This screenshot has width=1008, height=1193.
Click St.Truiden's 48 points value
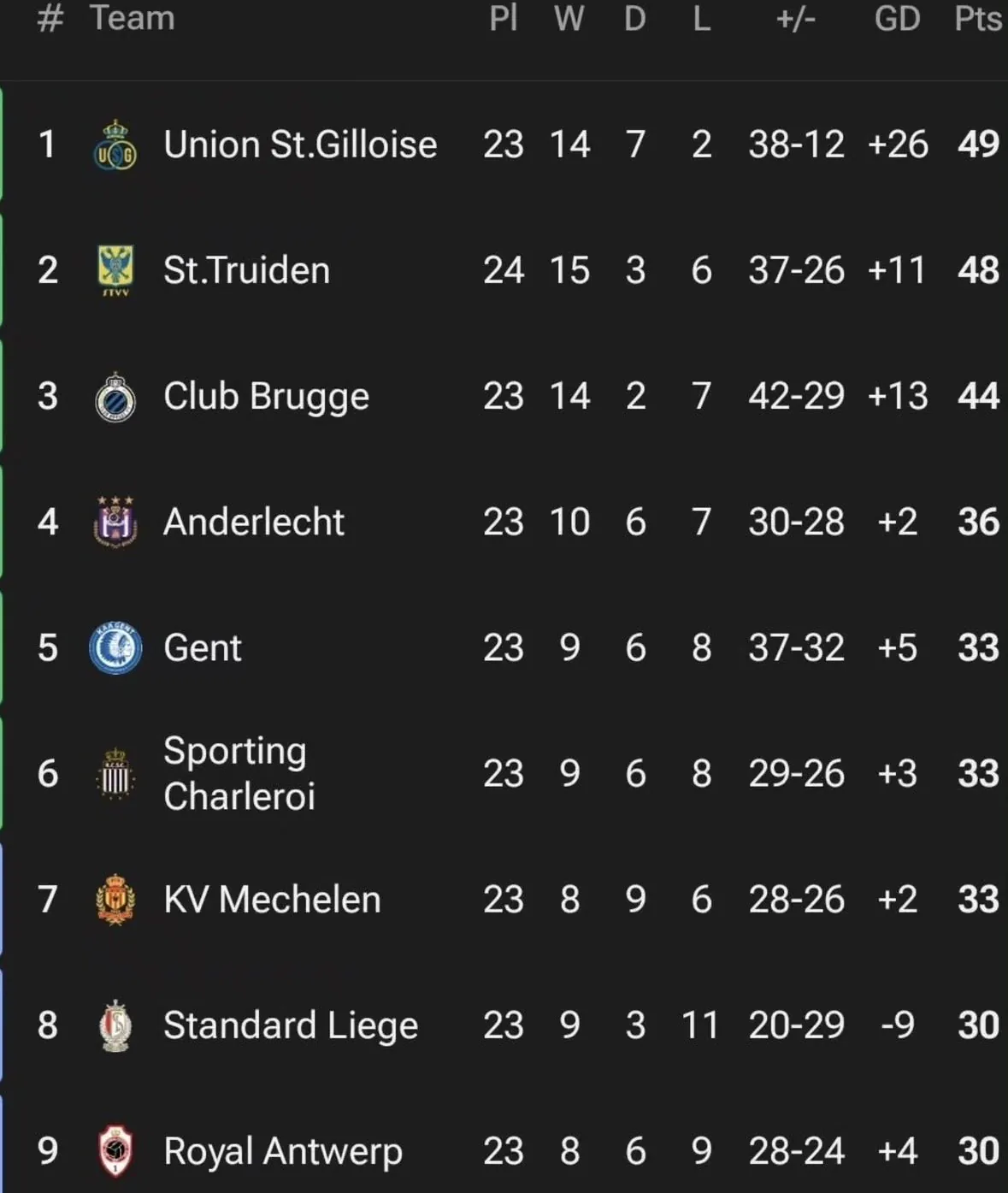[x=978, y=270]
